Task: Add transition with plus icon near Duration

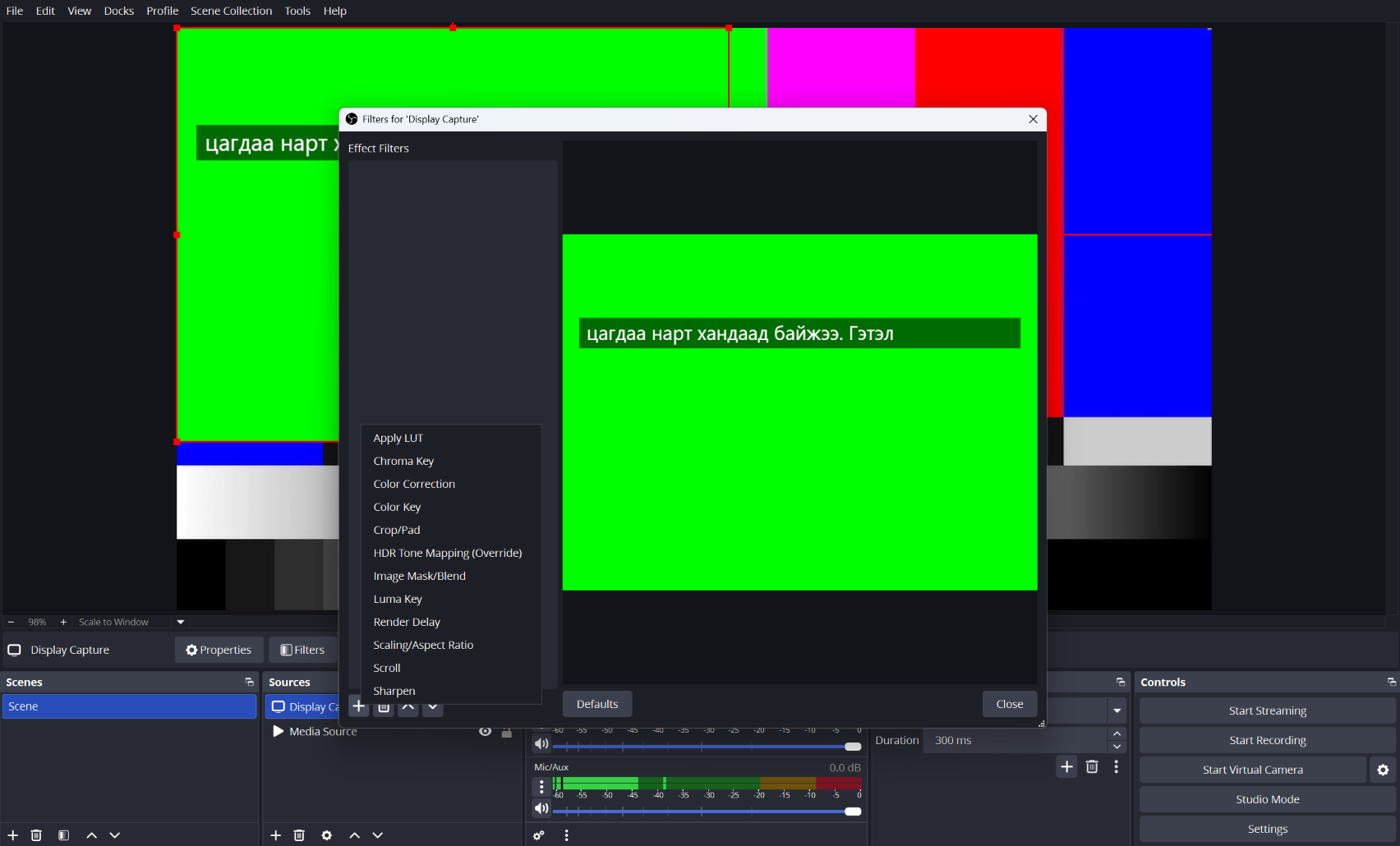Action: (1066, 766)
